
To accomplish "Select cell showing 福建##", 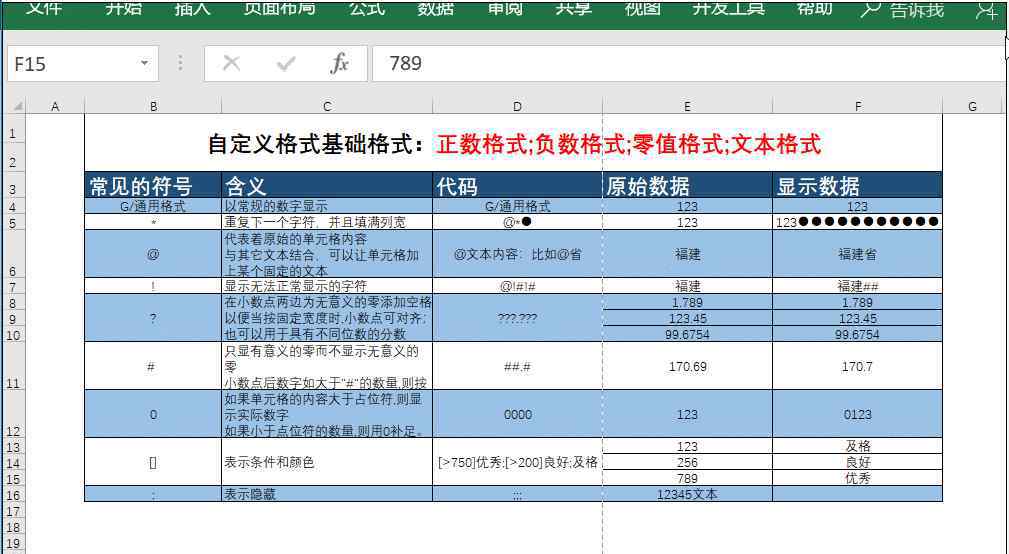I will click(x=858, y=286).
